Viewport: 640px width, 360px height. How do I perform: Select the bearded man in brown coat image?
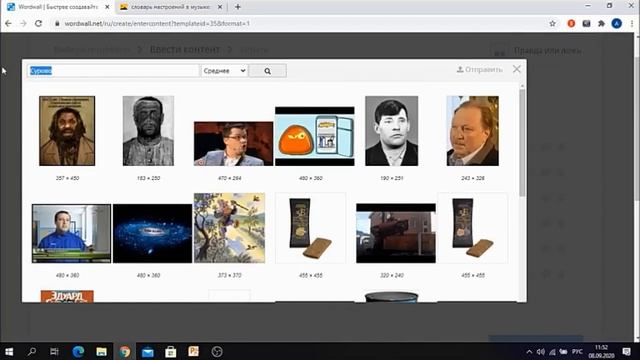[67, 131]
